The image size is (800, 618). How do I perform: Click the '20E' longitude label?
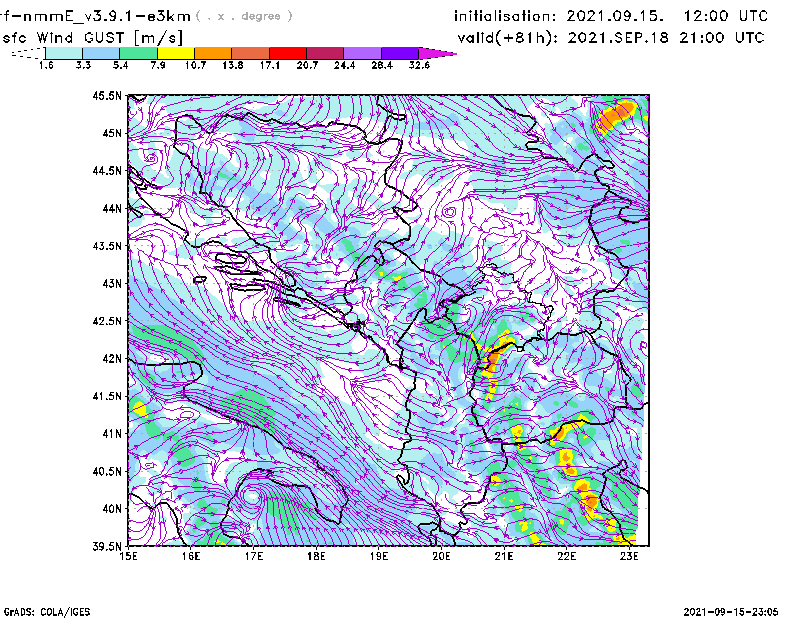click(x=441, y=556)
